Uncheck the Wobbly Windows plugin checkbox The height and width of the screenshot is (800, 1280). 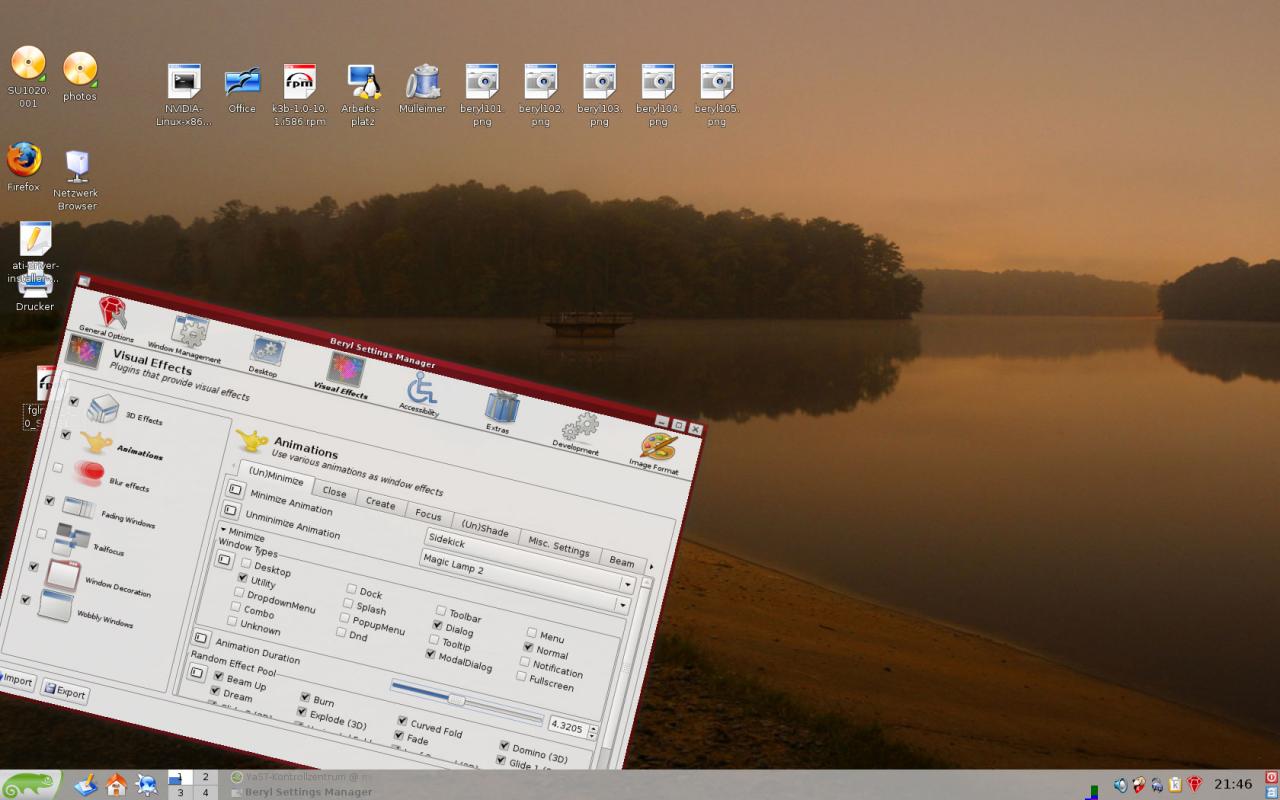(26, 599)
